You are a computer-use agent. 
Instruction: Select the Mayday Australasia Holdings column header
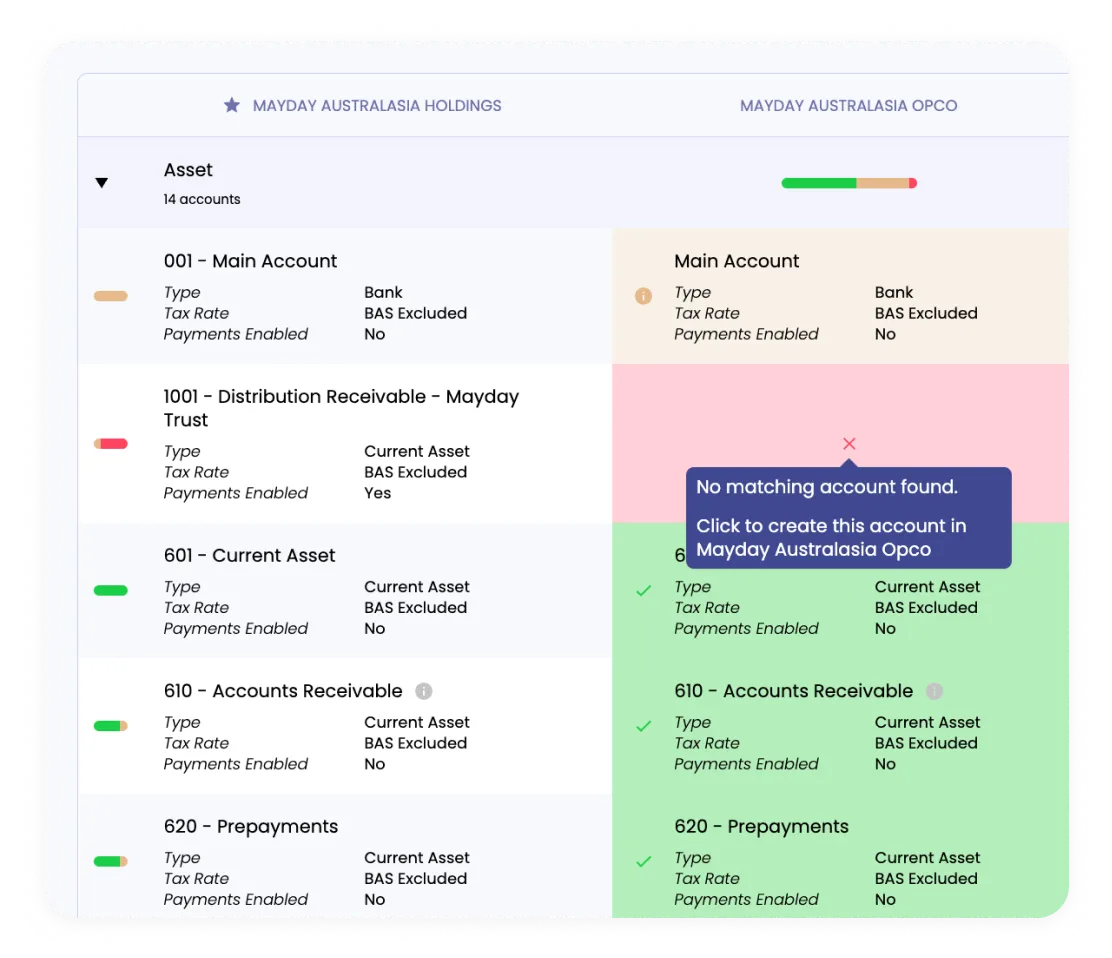point(377,106)
